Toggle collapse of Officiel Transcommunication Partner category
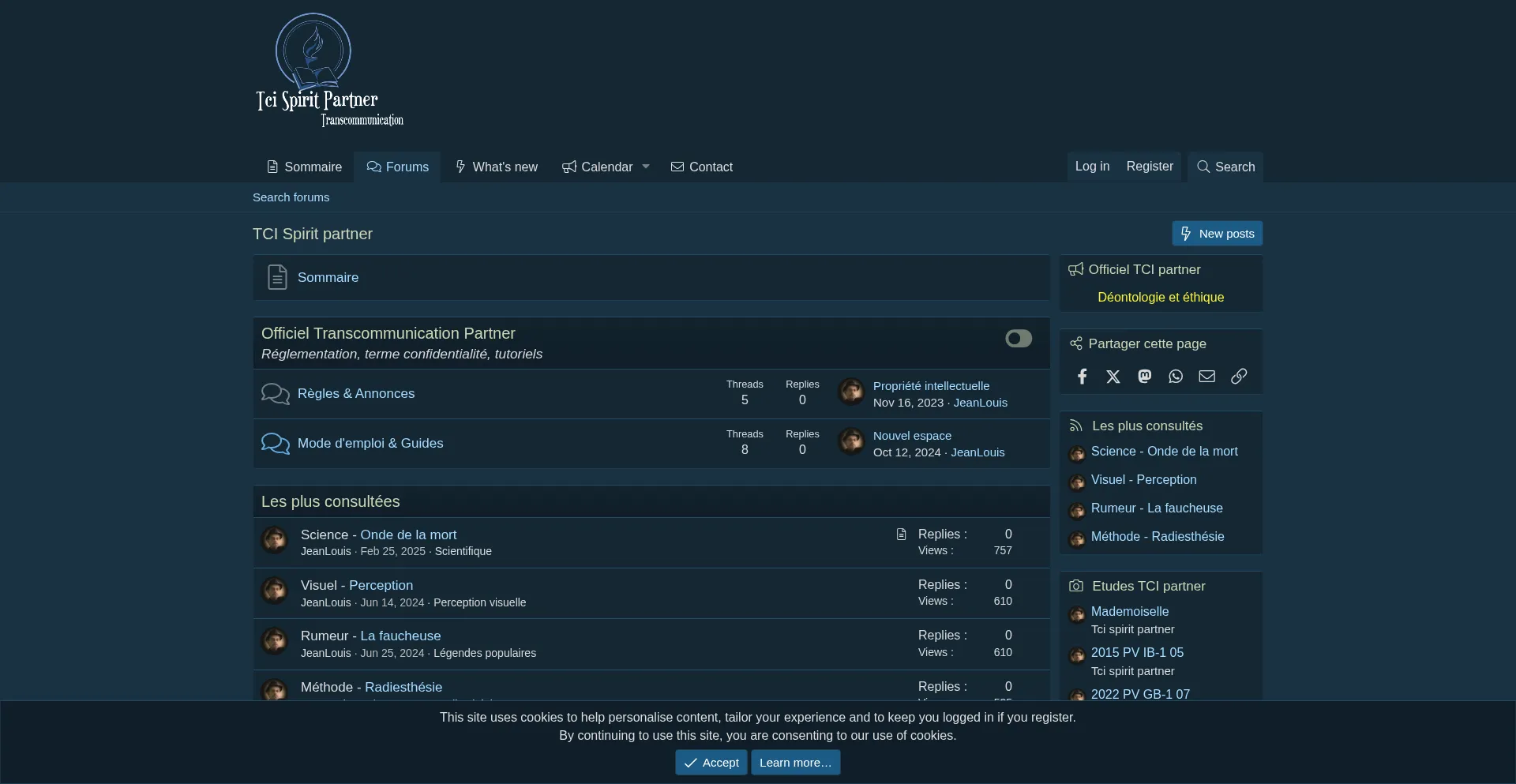Viewport: 1516px width, 784px height. coord(1019,339)
